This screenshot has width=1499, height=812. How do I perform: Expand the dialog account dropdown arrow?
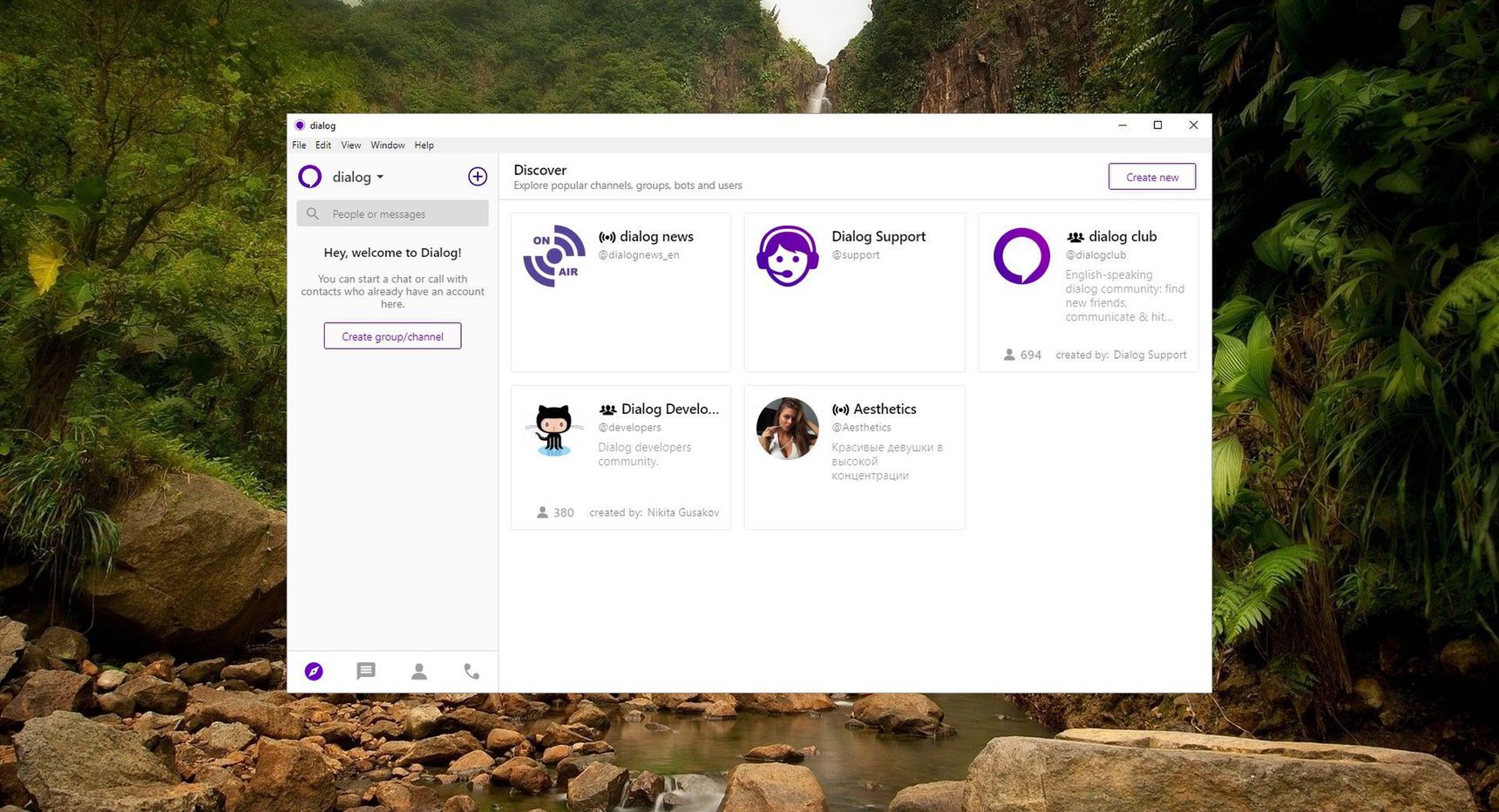380,177
